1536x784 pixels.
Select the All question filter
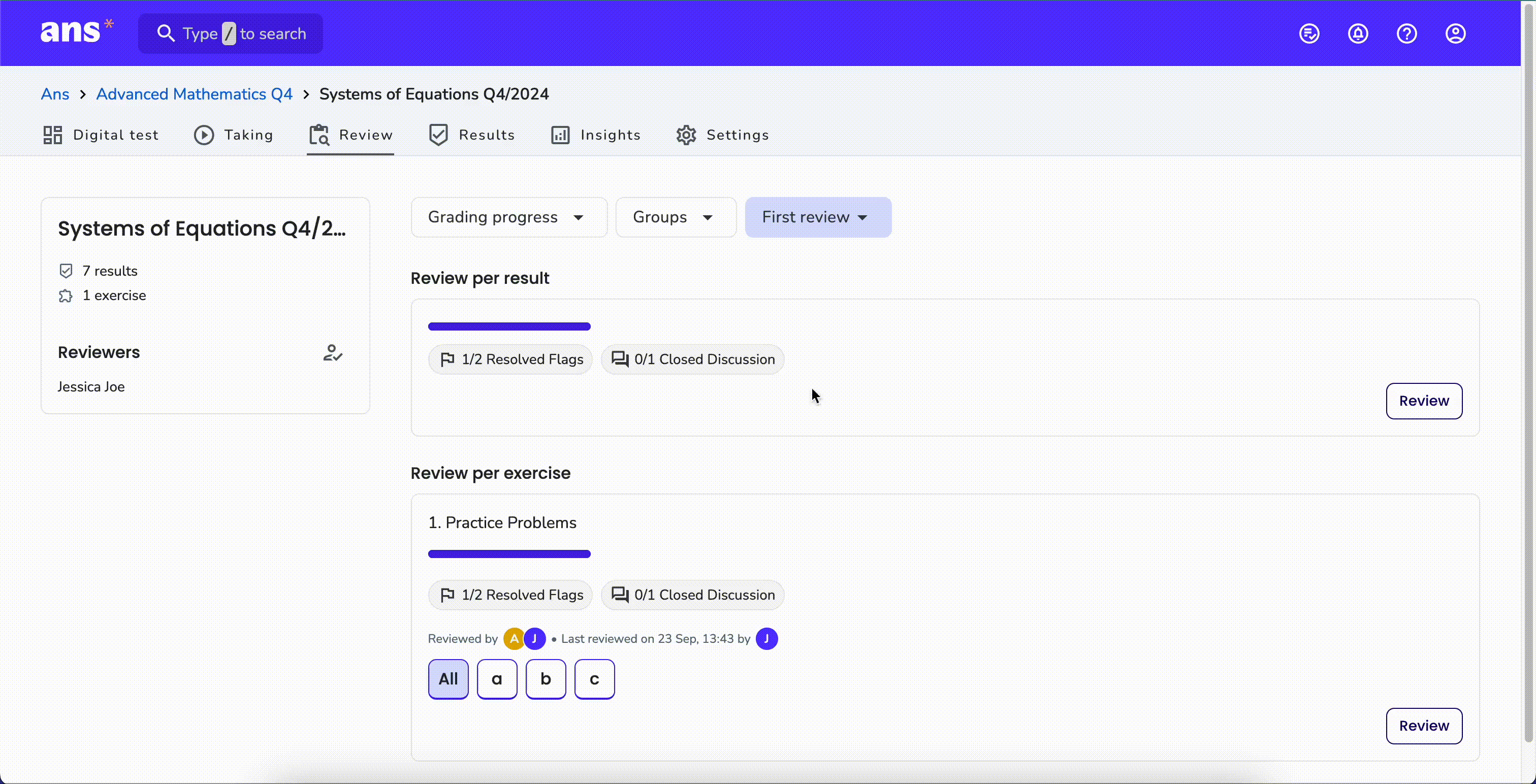pos(449,679)
